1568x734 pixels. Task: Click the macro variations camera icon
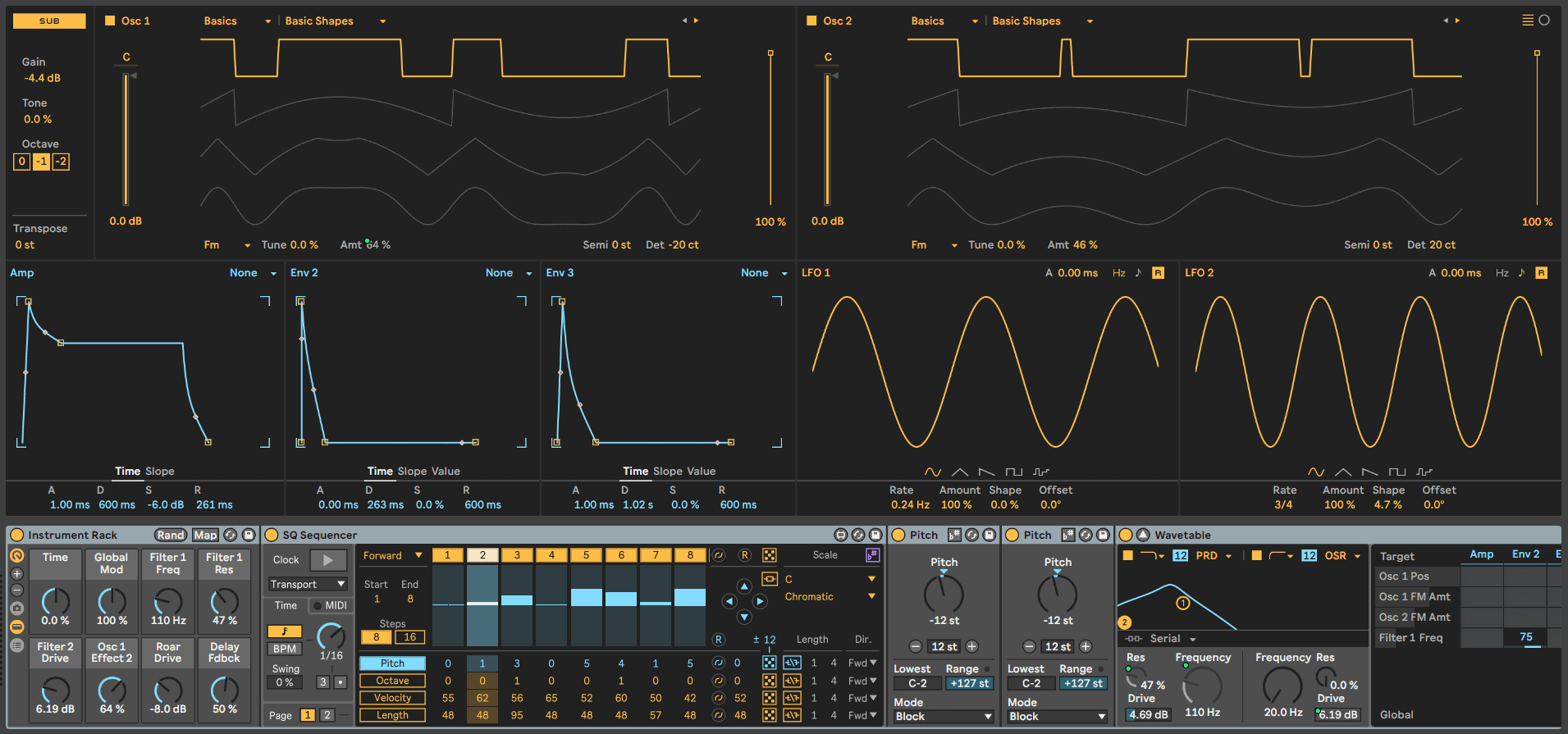point(16,609)
